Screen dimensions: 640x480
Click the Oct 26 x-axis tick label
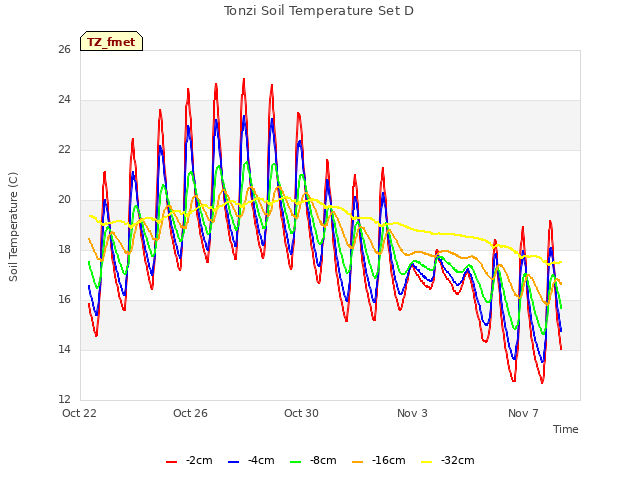[x=190, y=413]
